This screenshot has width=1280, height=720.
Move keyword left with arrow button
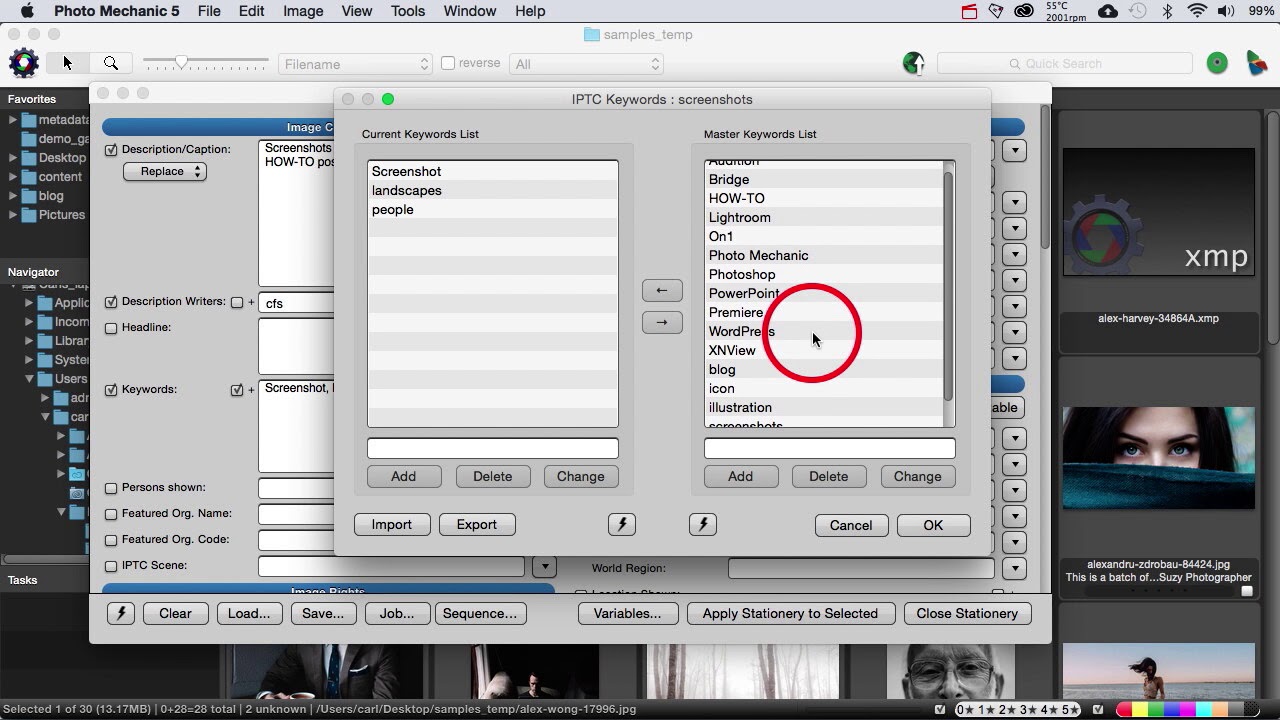coord(662,290)
